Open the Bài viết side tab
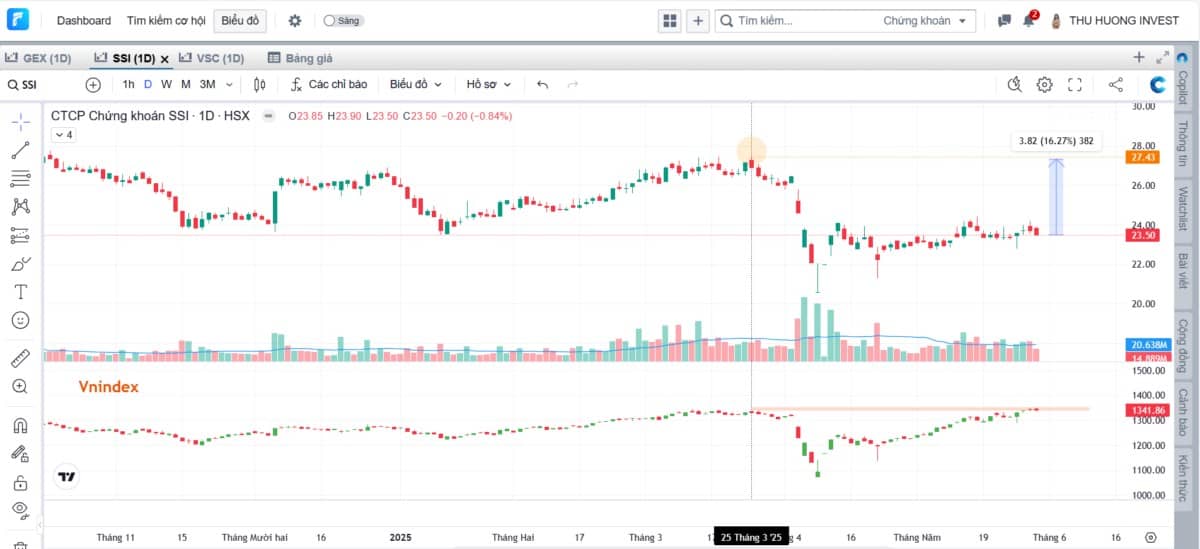 pos(1183,272)
